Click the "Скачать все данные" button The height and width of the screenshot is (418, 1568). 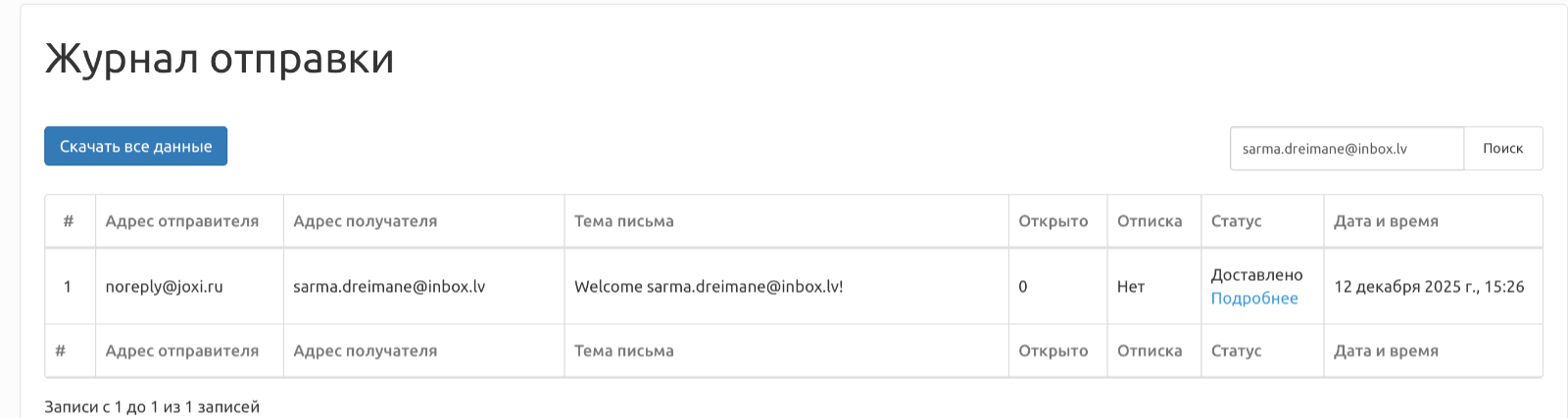click(135, 146)
